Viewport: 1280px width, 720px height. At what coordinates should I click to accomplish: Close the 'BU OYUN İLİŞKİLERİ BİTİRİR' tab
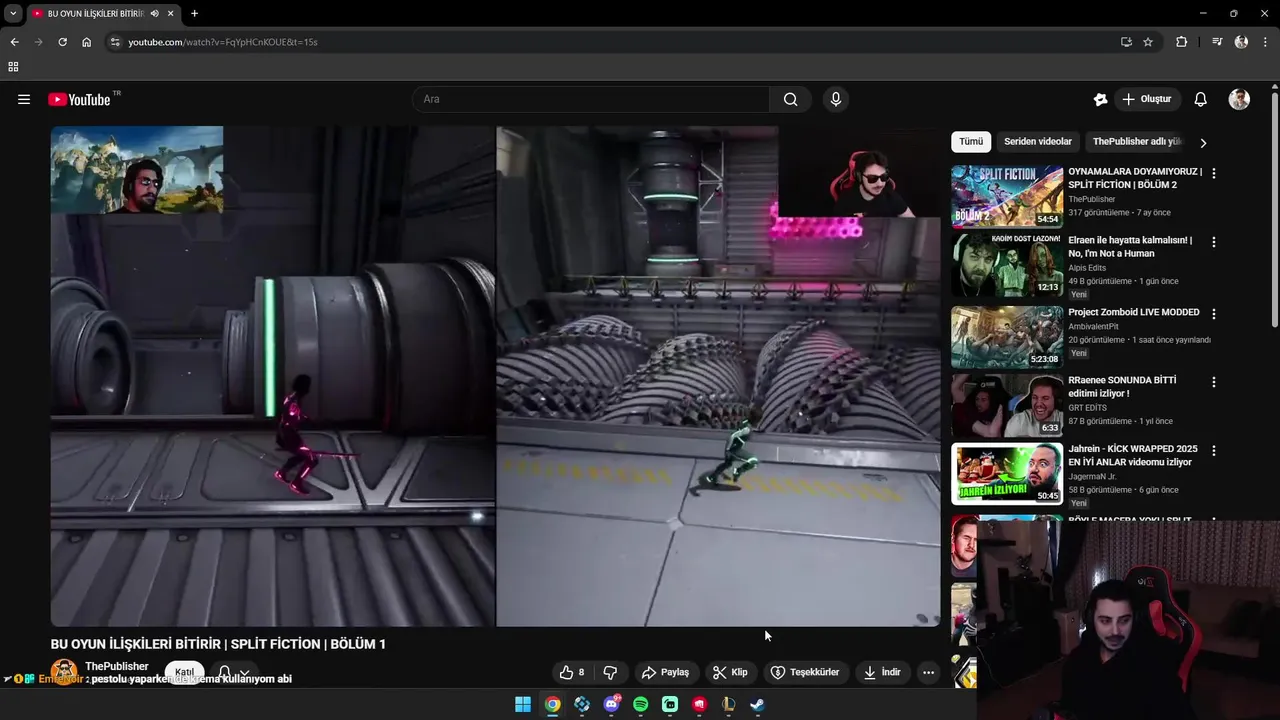pyautogui.click(x=172, y=14)
